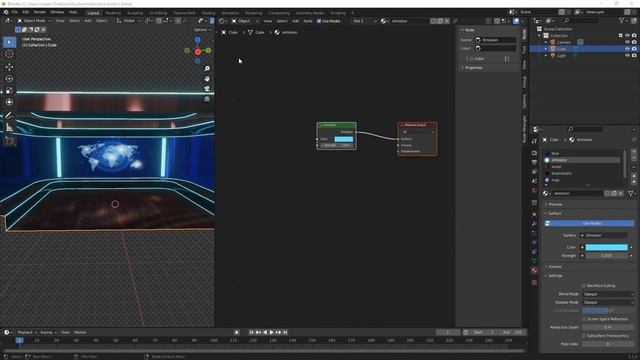Enable Screen Space Refraction checkbox
The height and width of the screenshot is (360, 640).
(x=584, y=319)
